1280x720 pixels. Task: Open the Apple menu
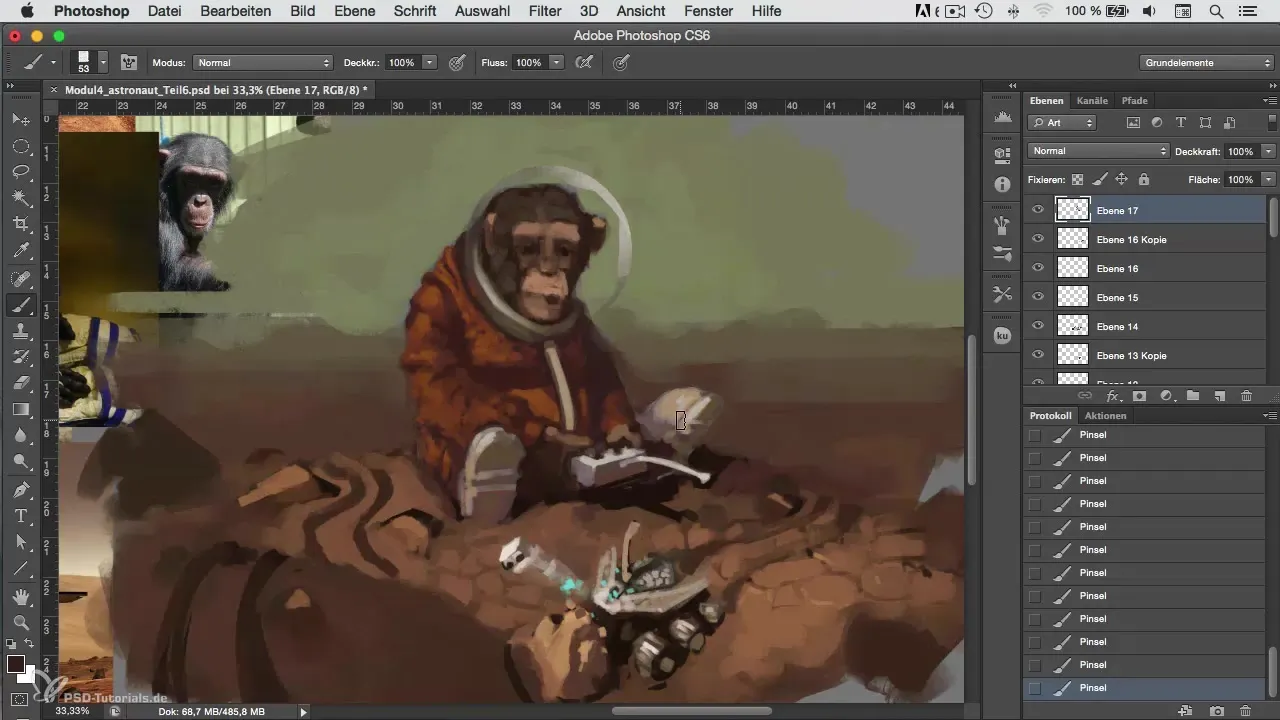[26, 11]
